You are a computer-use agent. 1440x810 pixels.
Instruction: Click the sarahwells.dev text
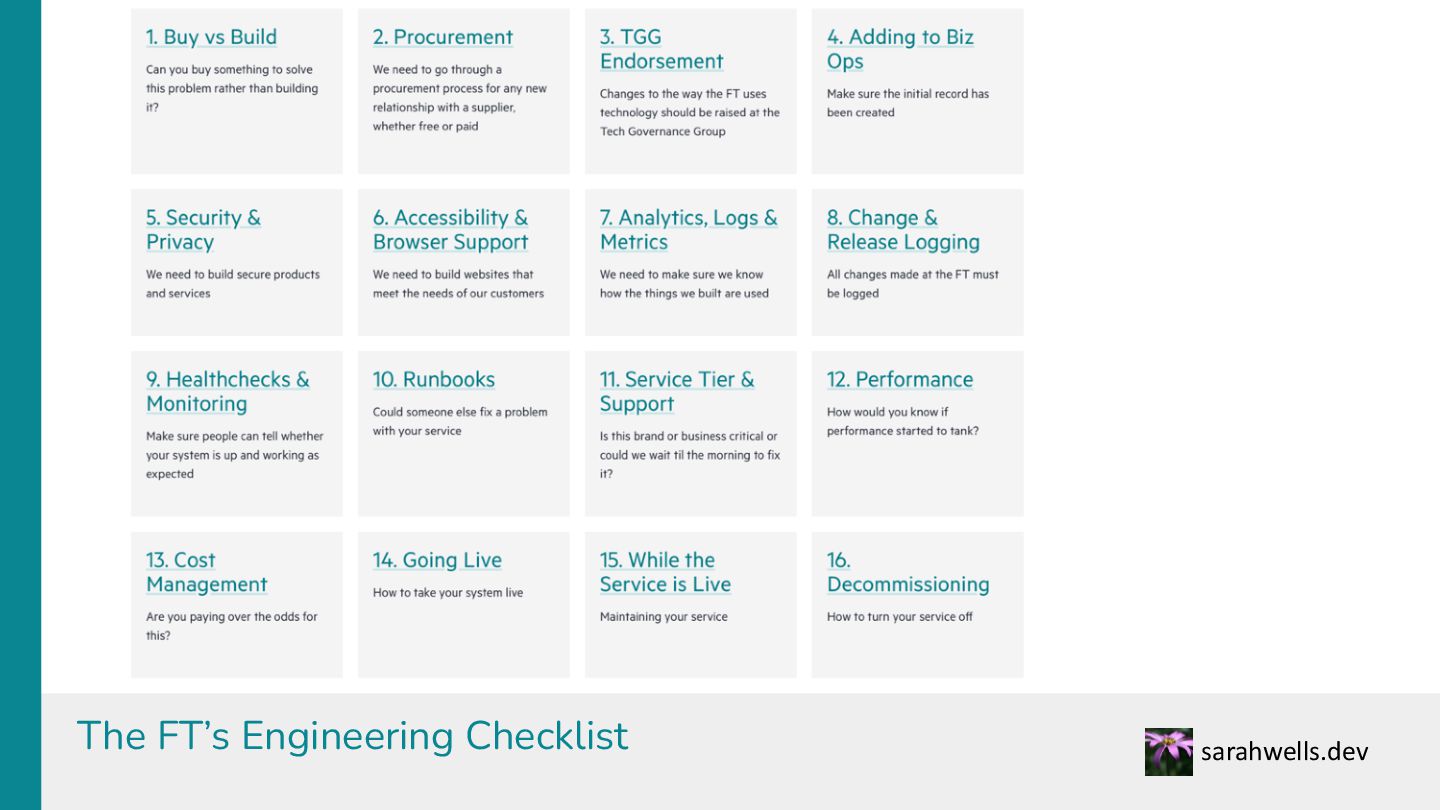point(1284,752)
